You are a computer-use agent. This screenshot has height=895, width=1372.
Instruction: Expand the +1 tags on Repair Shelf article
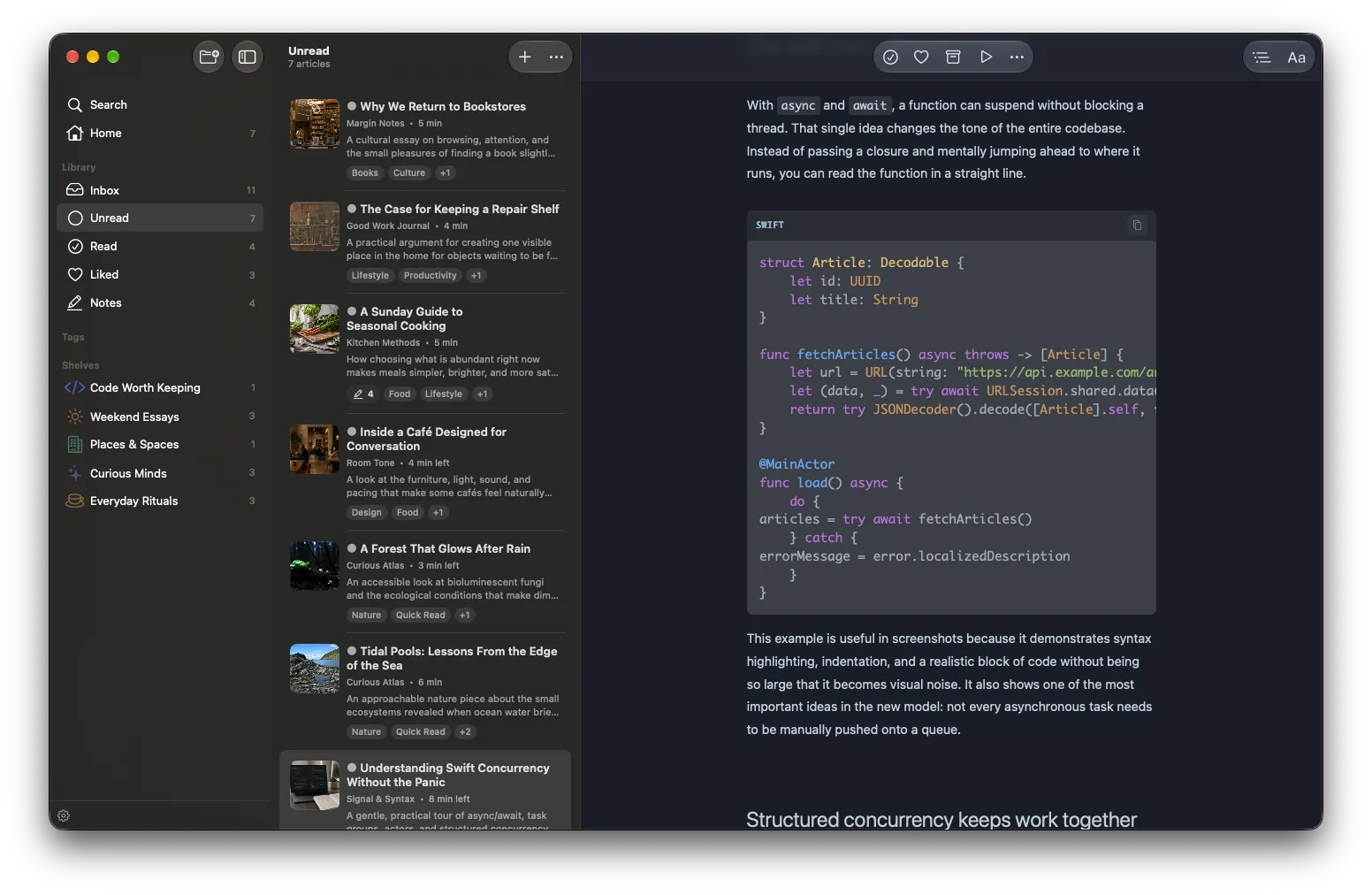point(476,276)
